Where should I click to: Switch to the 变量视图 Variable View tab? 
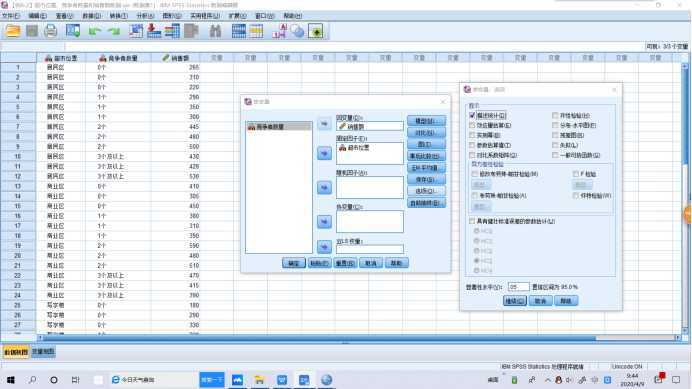[43, 352]
